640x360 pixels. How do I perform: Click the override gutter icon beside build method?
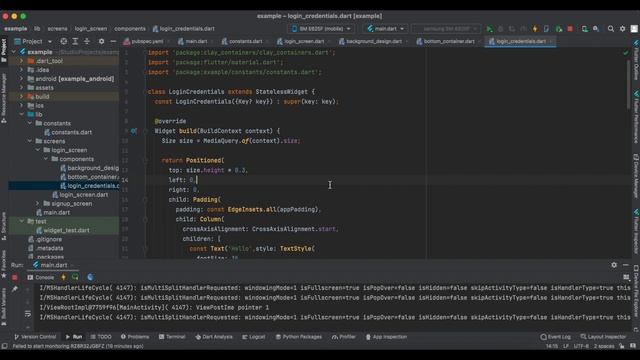point(133,131)
